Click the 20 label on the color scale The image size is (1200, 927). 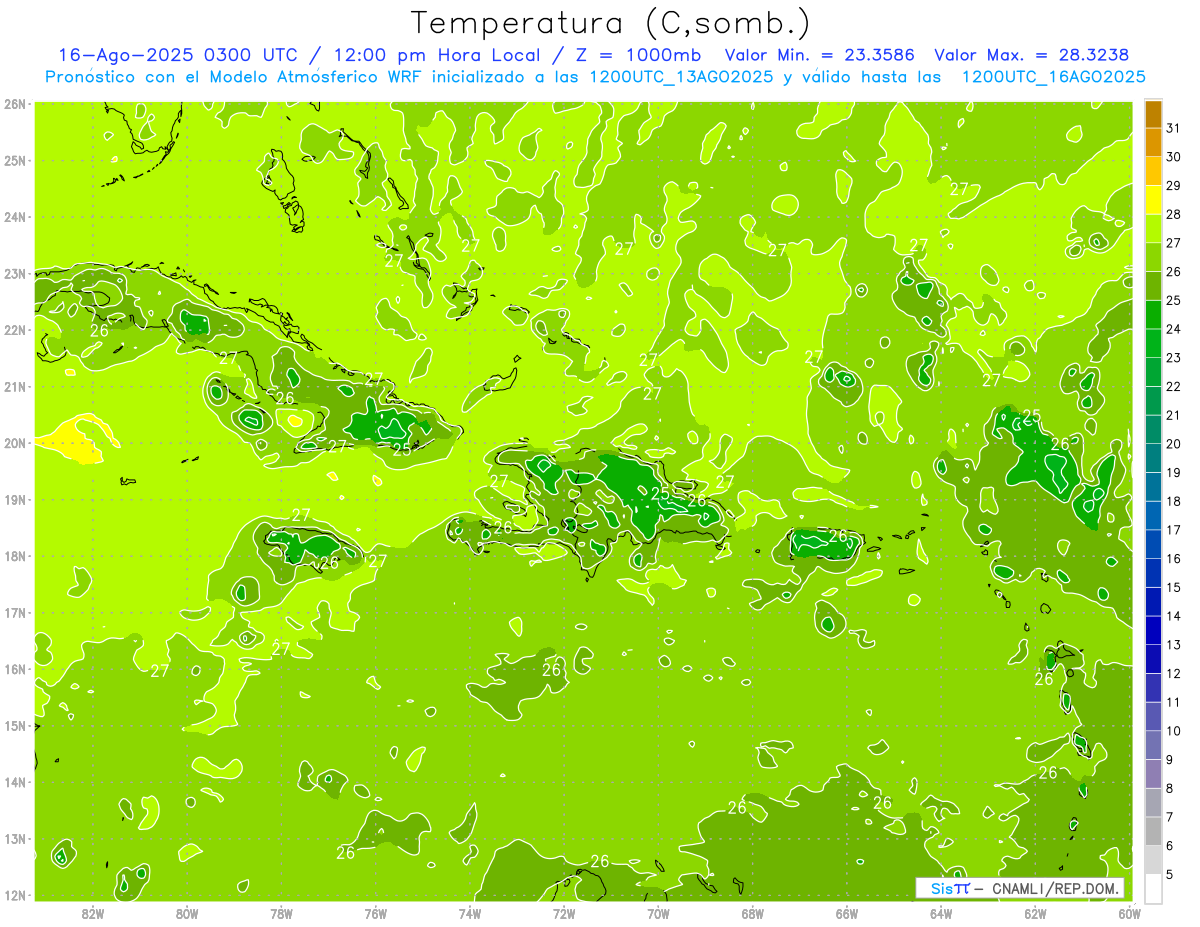pyautogui.click(x=1174, y=444)
